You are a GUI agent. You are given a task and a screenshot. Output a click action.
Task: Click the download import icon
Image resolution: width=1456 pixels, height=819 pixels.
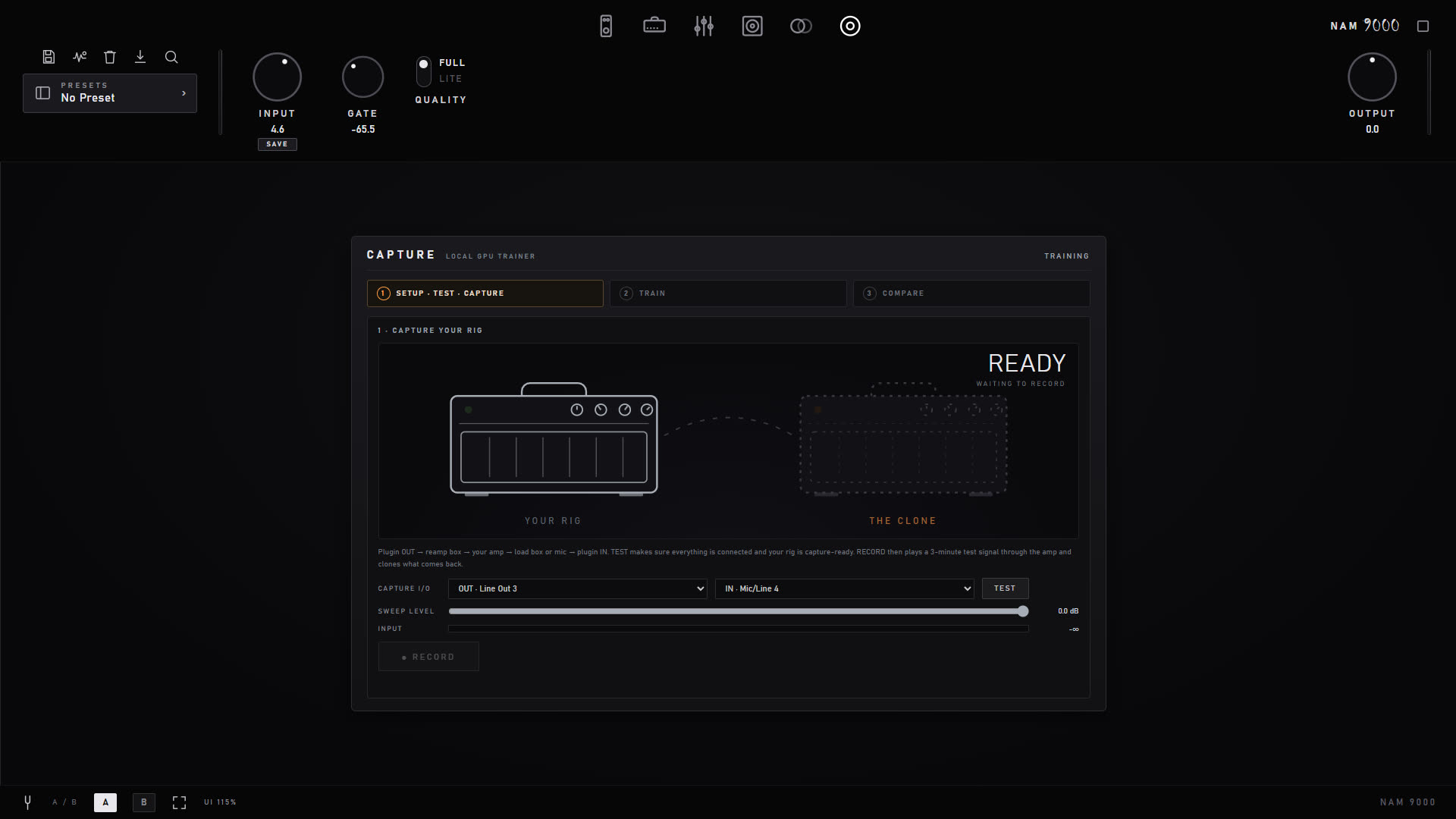point(140,57)
